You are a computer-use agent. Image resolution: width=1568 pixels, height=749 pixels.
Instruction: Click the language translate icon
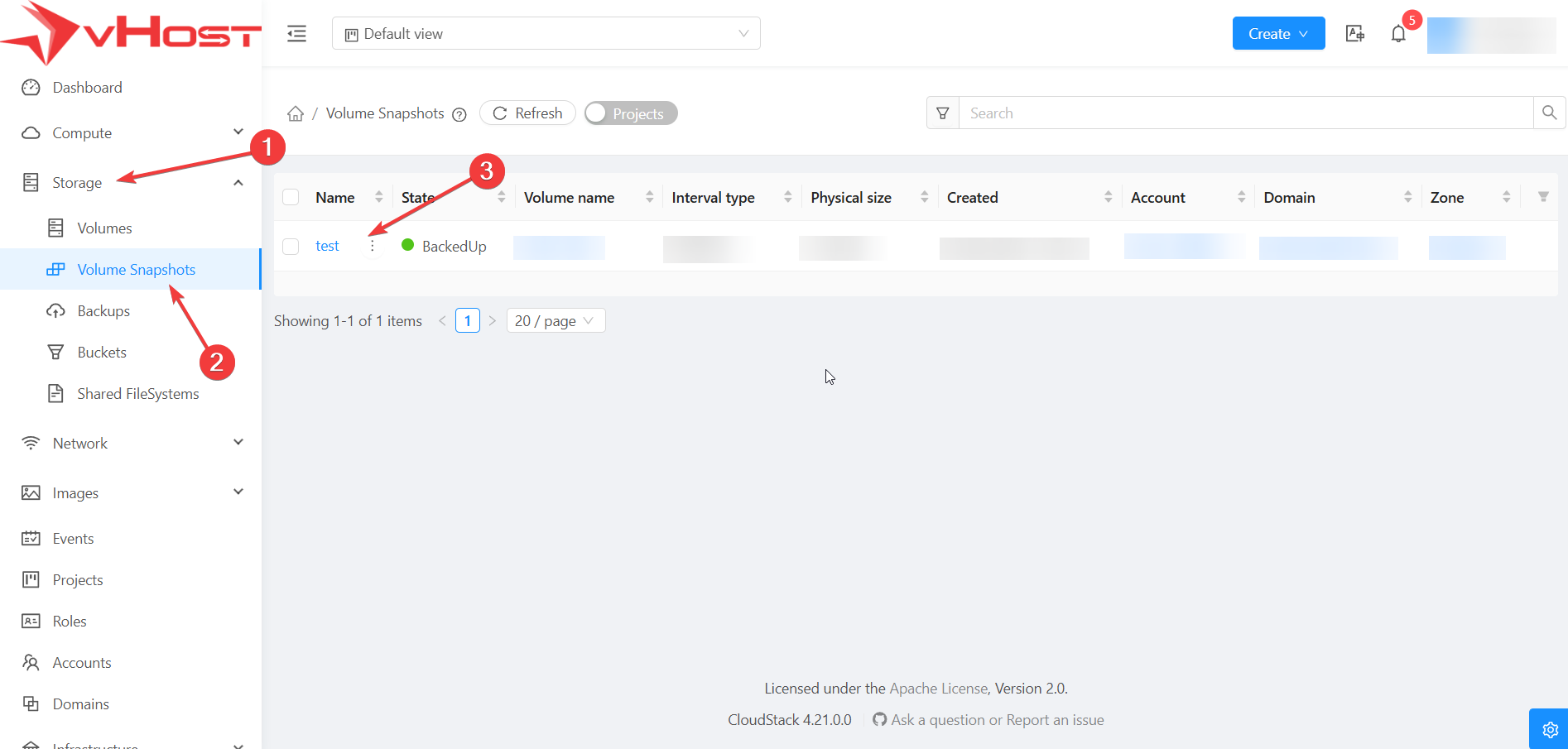[x=1355, y=34]
